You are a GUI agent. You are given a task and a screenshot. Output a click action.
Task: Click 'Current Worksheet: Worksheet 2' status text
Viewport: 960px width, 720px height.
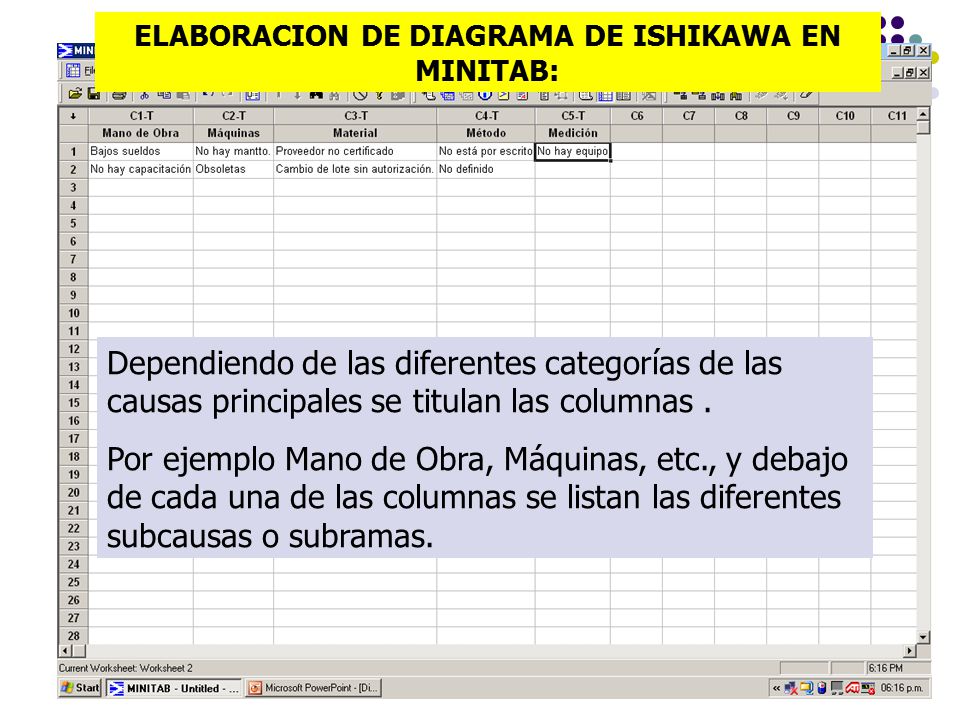point(126,668)
